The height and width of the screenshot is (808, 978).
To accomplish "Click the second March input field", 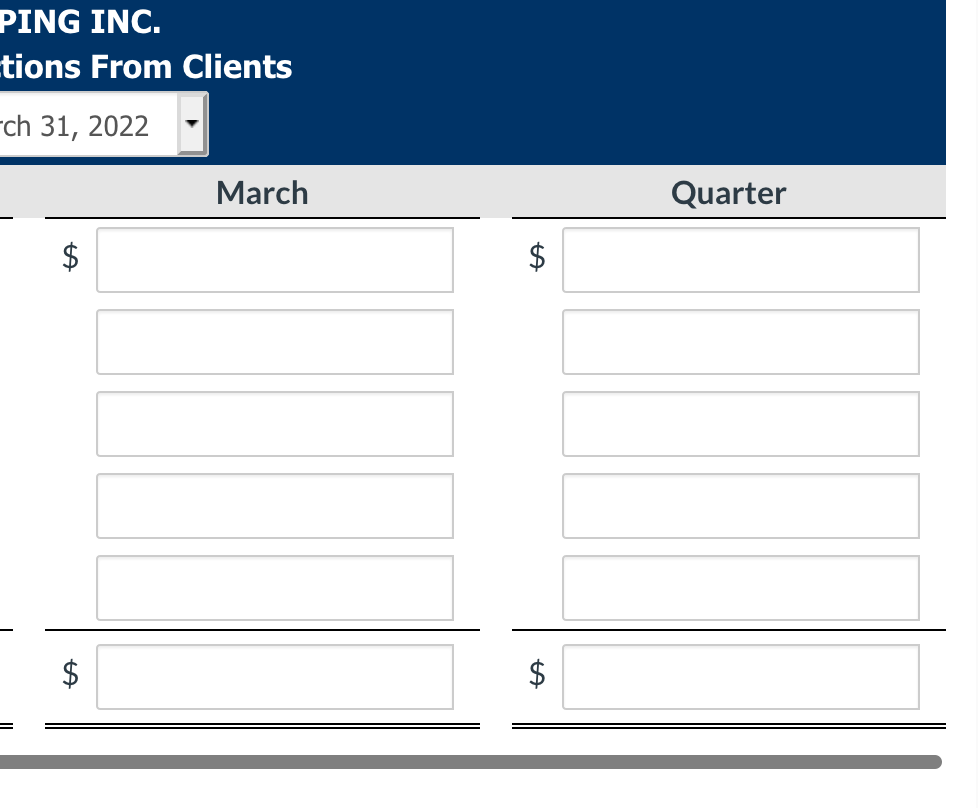I will point(274,342).
